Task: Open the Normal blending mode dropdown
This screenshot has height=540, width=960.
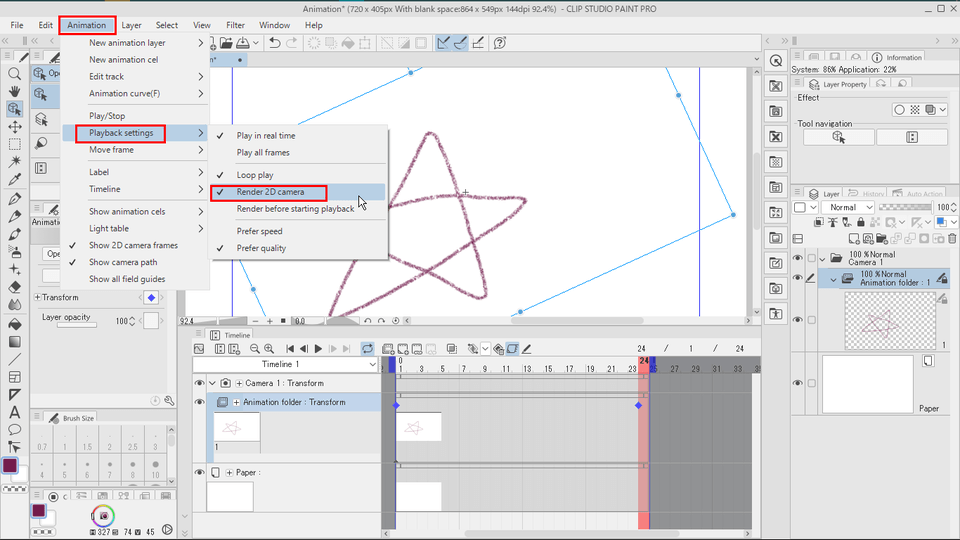Action: [x=848, y=208]
